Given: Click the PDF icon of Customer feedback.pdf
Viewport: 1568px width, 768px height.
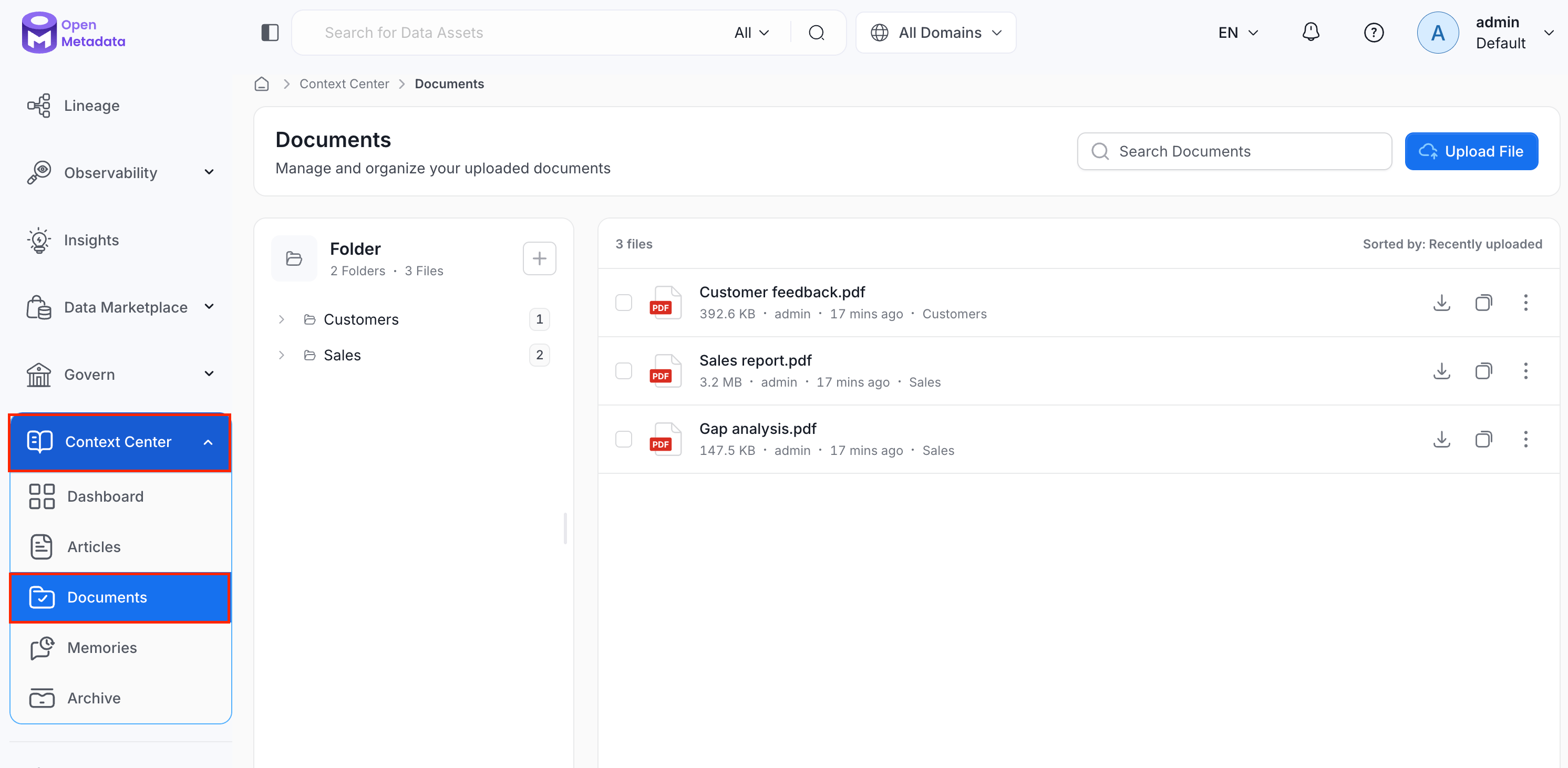Looking at the screenshot, I should point(665,303).
